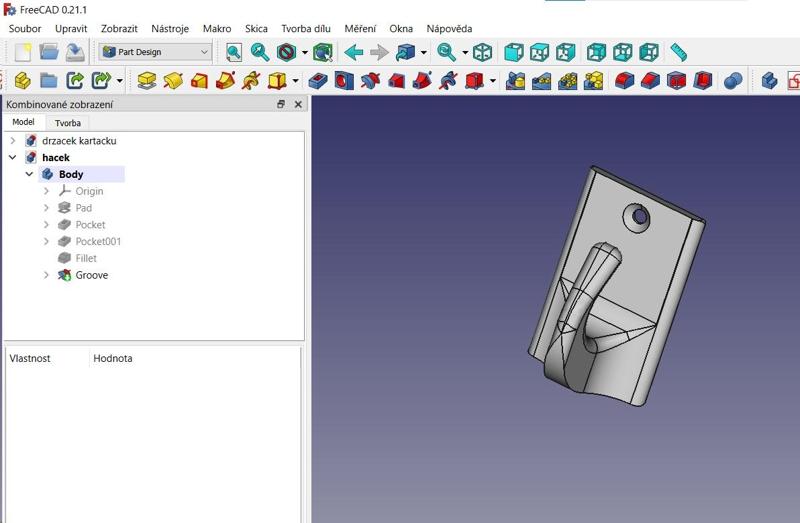The image size is (800, 523).
Task: Undock the Kombinované zobrazení panel
Action: tap(281, 104)
